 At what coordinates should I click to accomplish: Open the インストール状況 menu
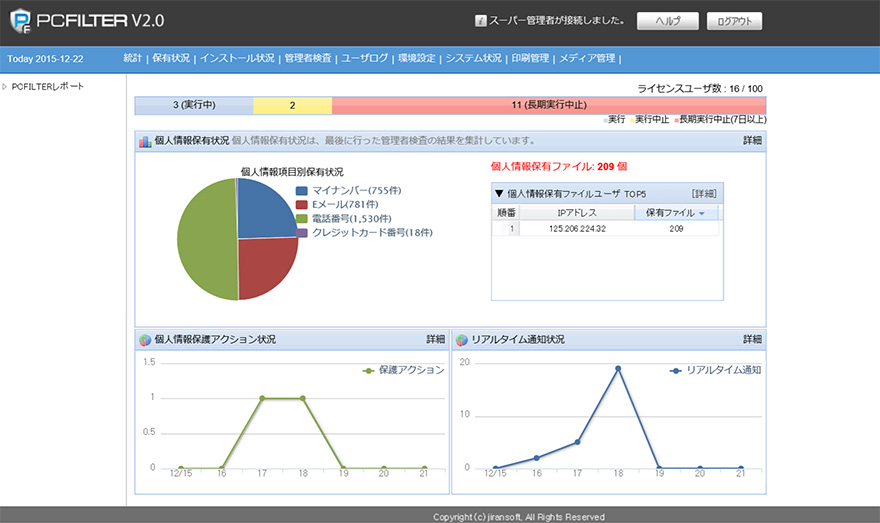[x=237, y=59]
